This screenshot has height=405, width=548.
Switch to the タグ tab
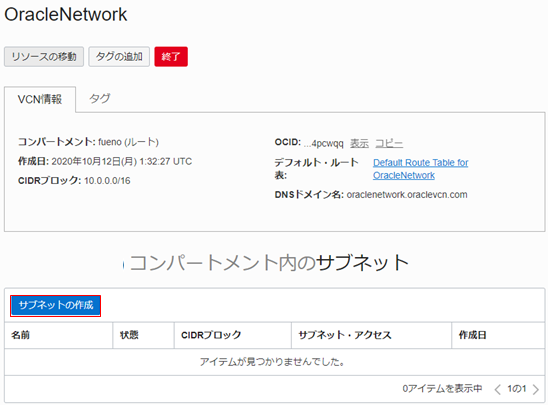click(x=100, y=99)
